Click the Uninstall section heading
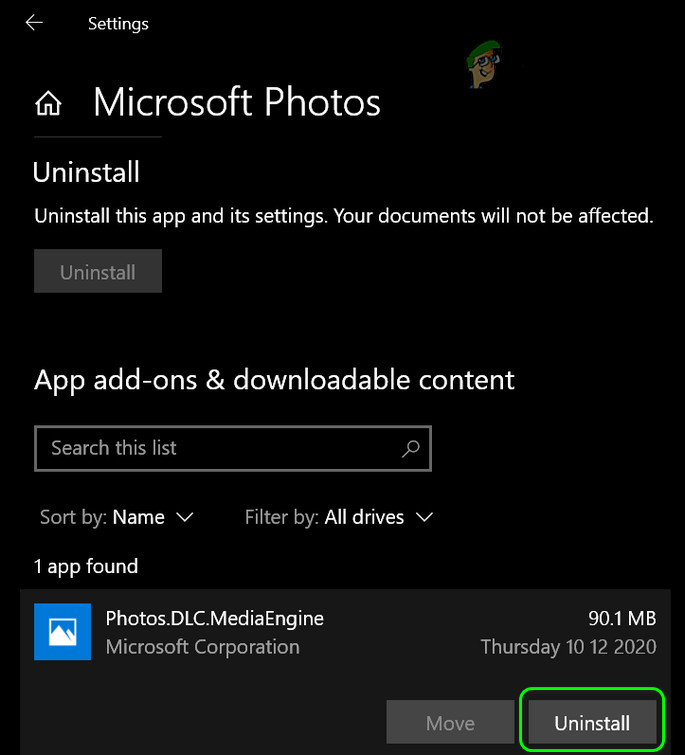The height and width of the screenshot is (755, 685). coord(86,172)
